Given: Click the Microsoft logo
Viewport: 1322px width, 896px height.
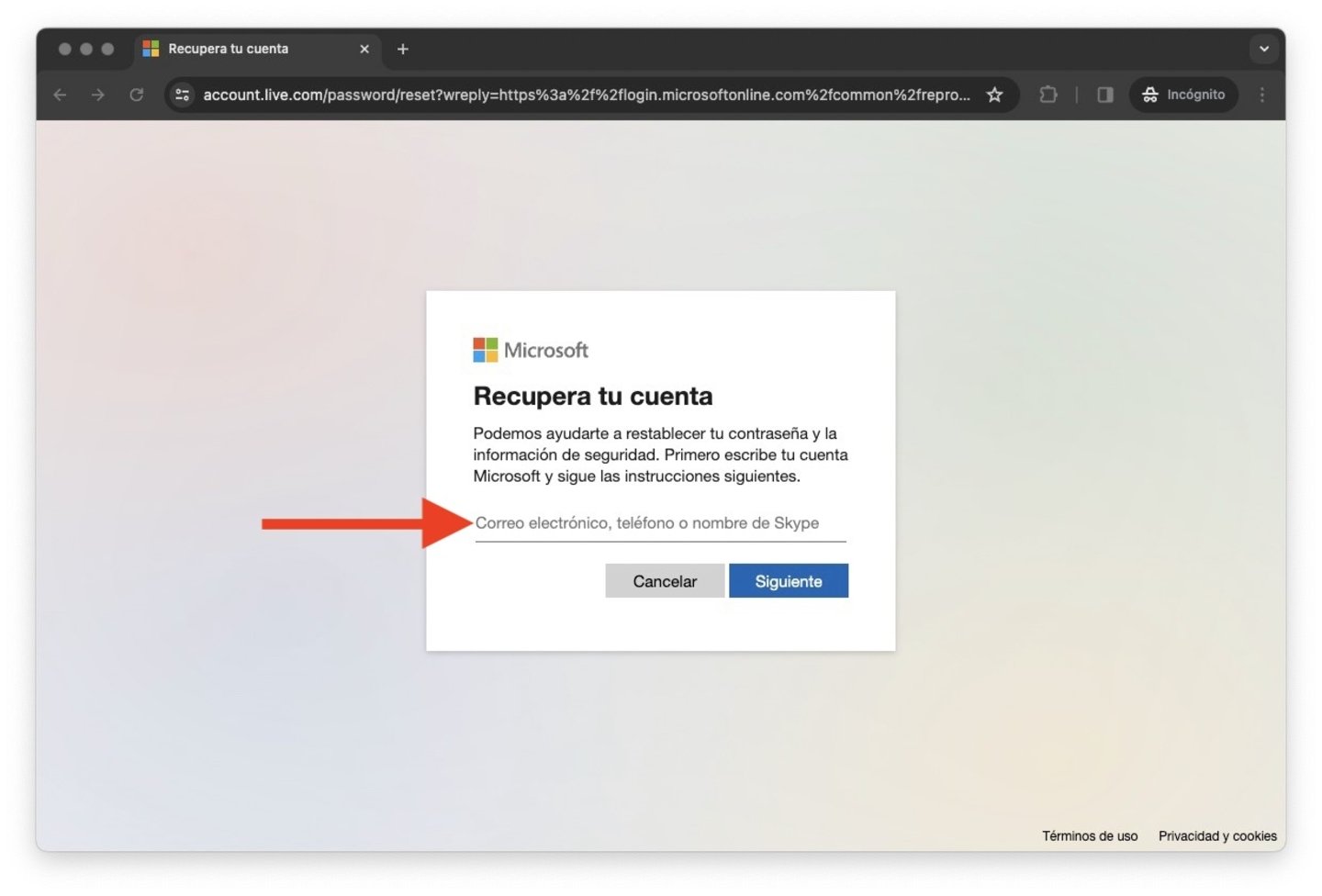Looking at the screenshot, I should 531,350.
